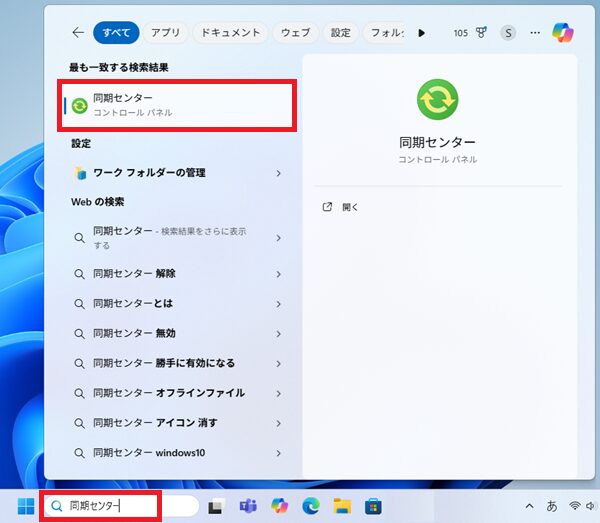This screenshot has width=600, height=523.
Task: Switch to the ドキュメント filter tab
Action: tap(230, 33)
